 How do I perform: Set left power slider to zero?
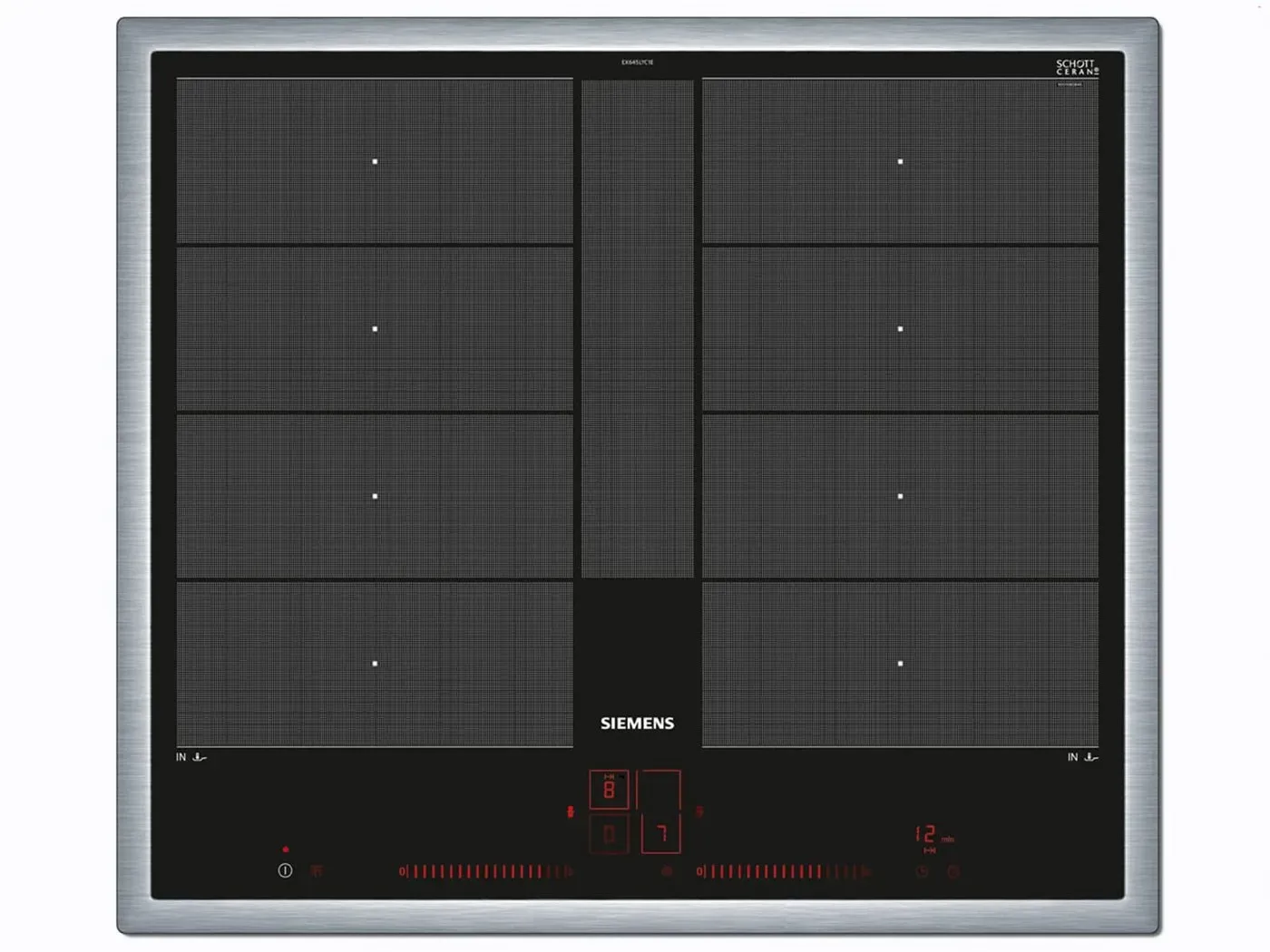pyautogui.click(x=402, y=871)
